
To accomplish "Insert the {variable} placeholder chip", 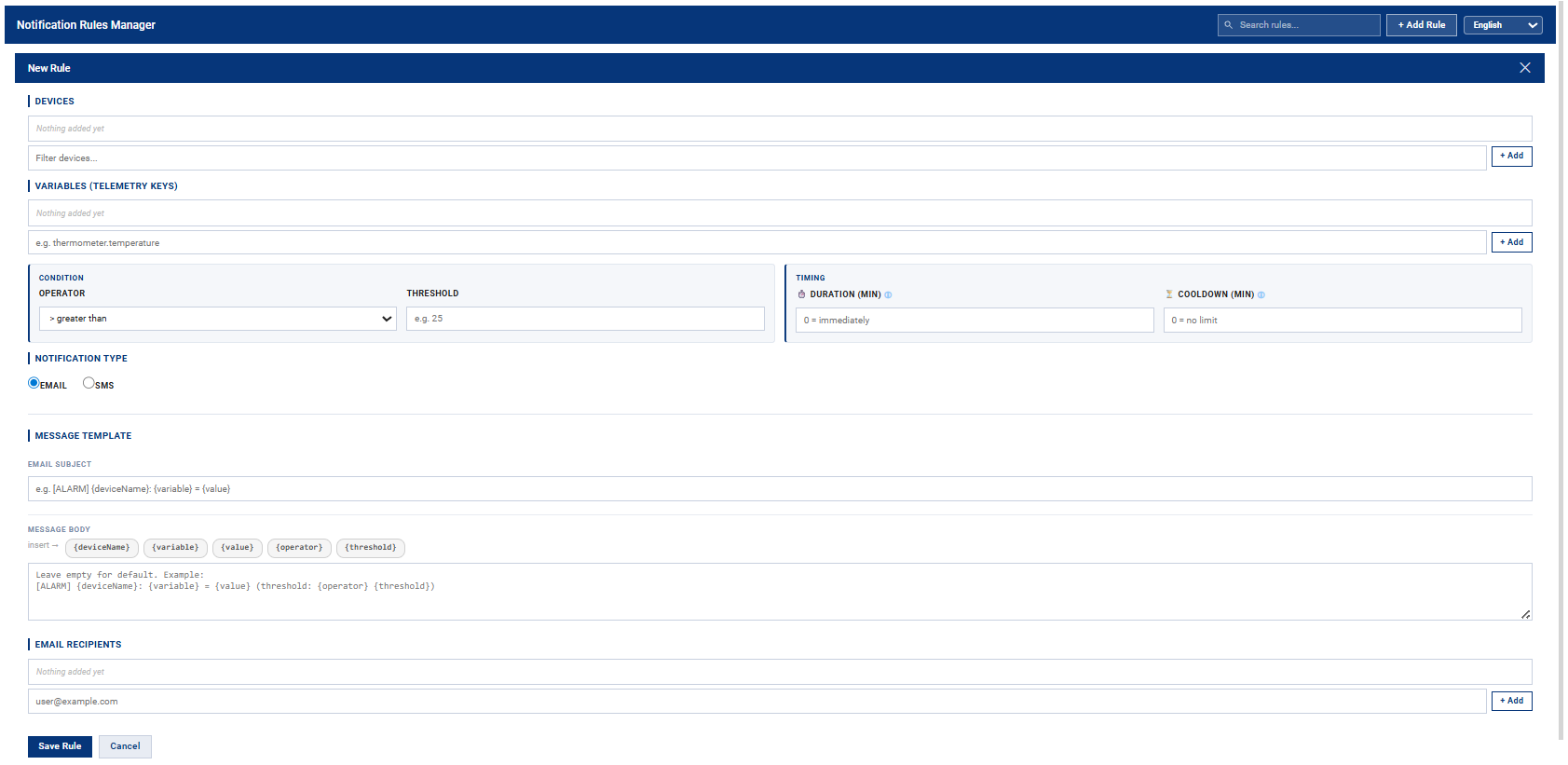I will coord(175,548).
